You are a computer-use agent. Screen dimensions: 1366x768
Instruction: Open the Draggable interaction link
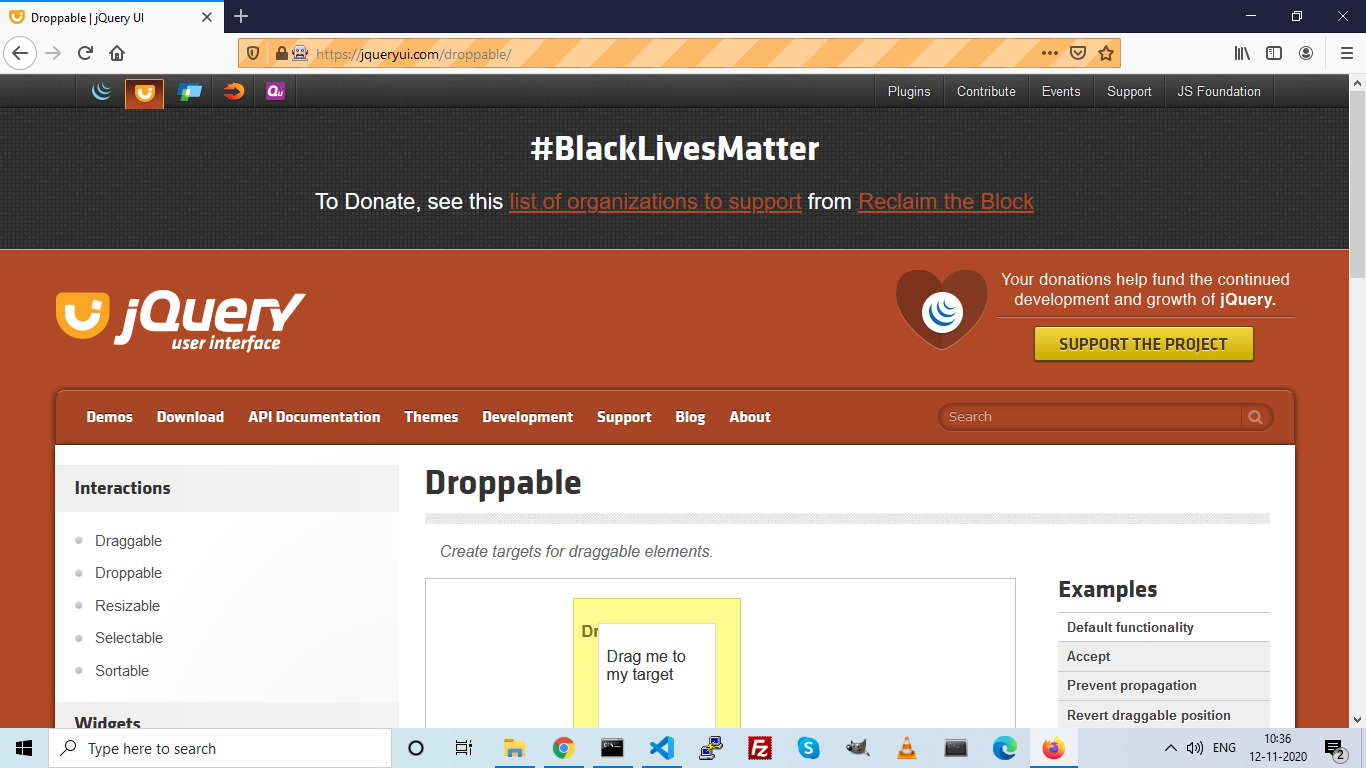coord(128,541)
